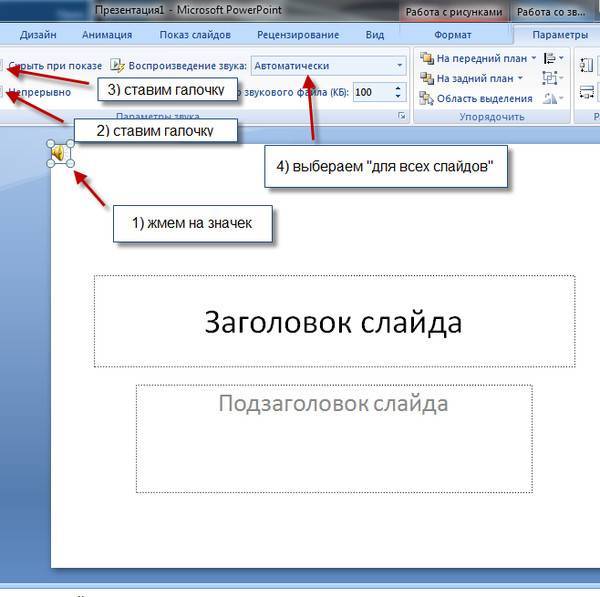The image size is (600, 597).
Task: Click the Заголовок слайда title placeholder
Action: [x=334, y=321]
